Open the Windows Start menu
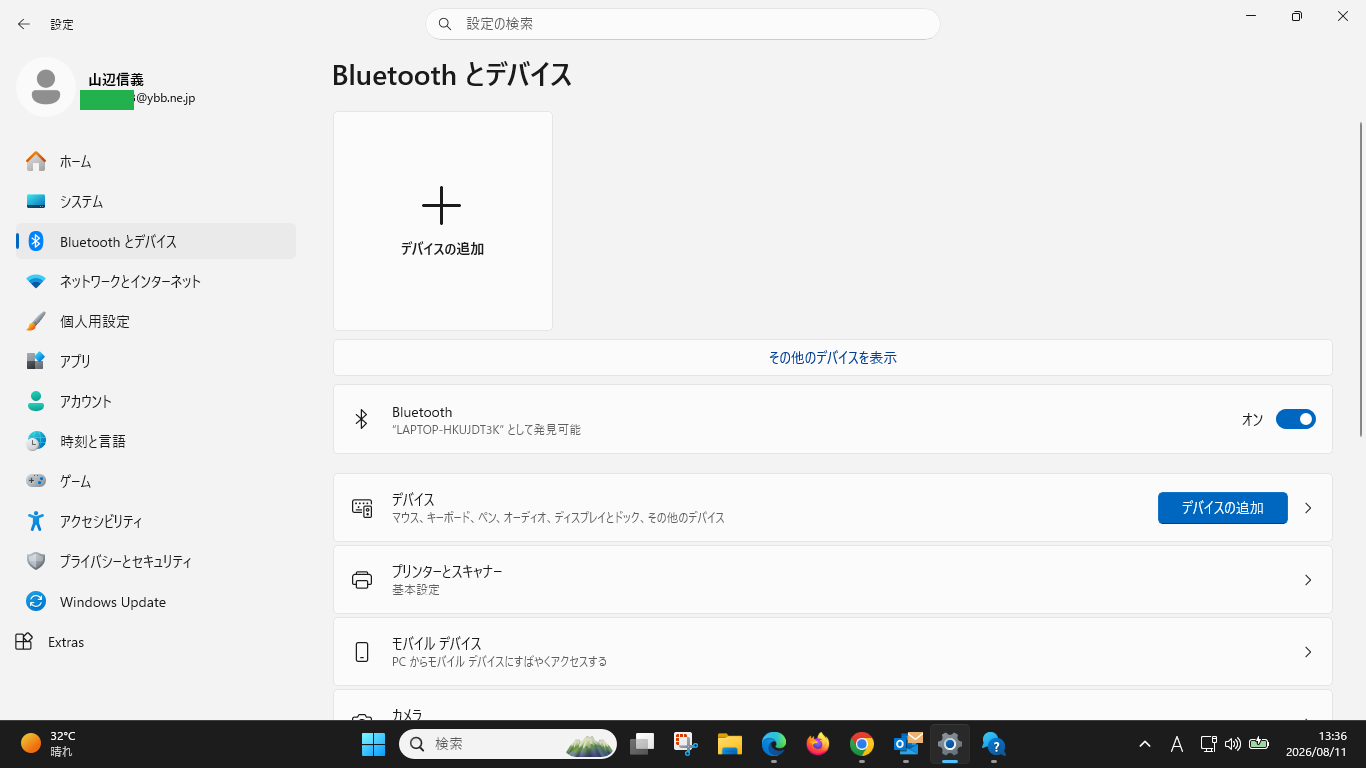This screenshot has width=1366, height=768. point(373,744)
